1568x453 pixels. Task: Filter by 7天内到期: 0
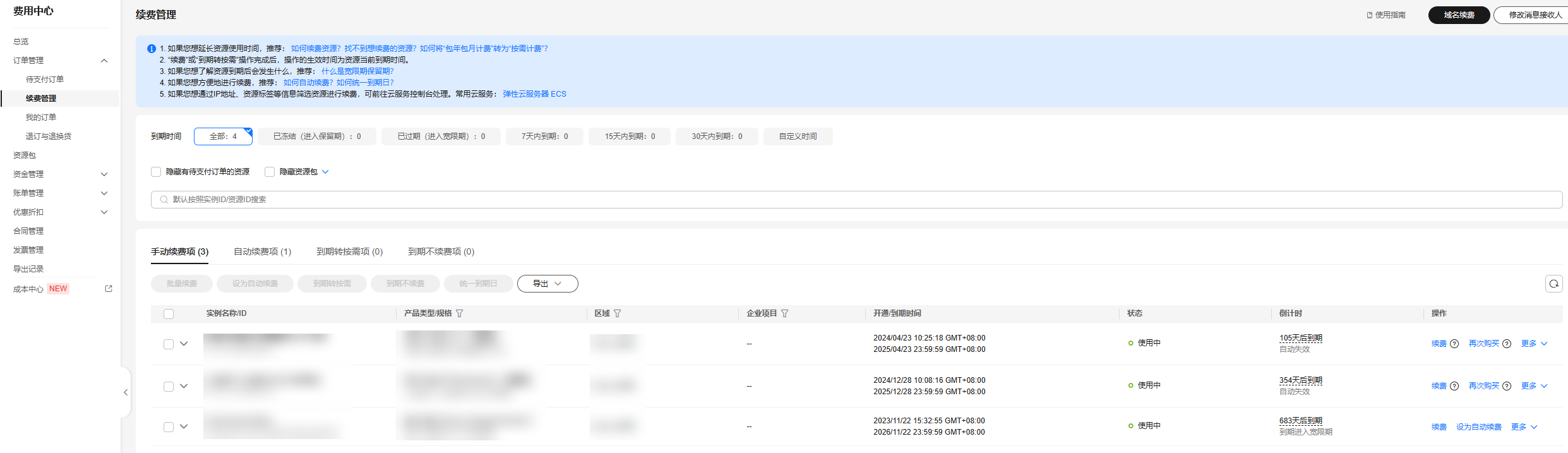pos(545,136)
